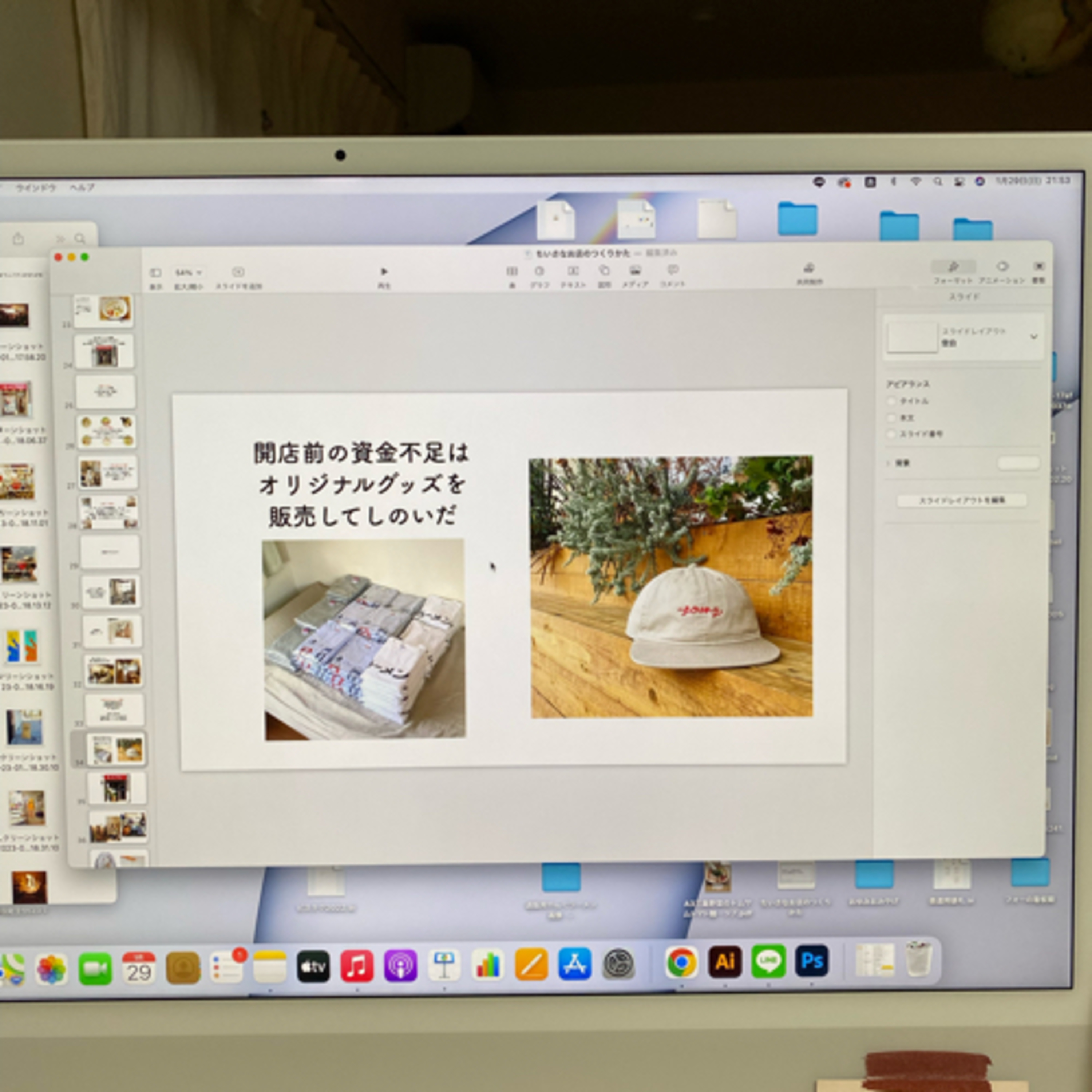Toggle the Title (タイトル) checkbox
Screen dimensions: 1092x1092
(x=891, y=401)
